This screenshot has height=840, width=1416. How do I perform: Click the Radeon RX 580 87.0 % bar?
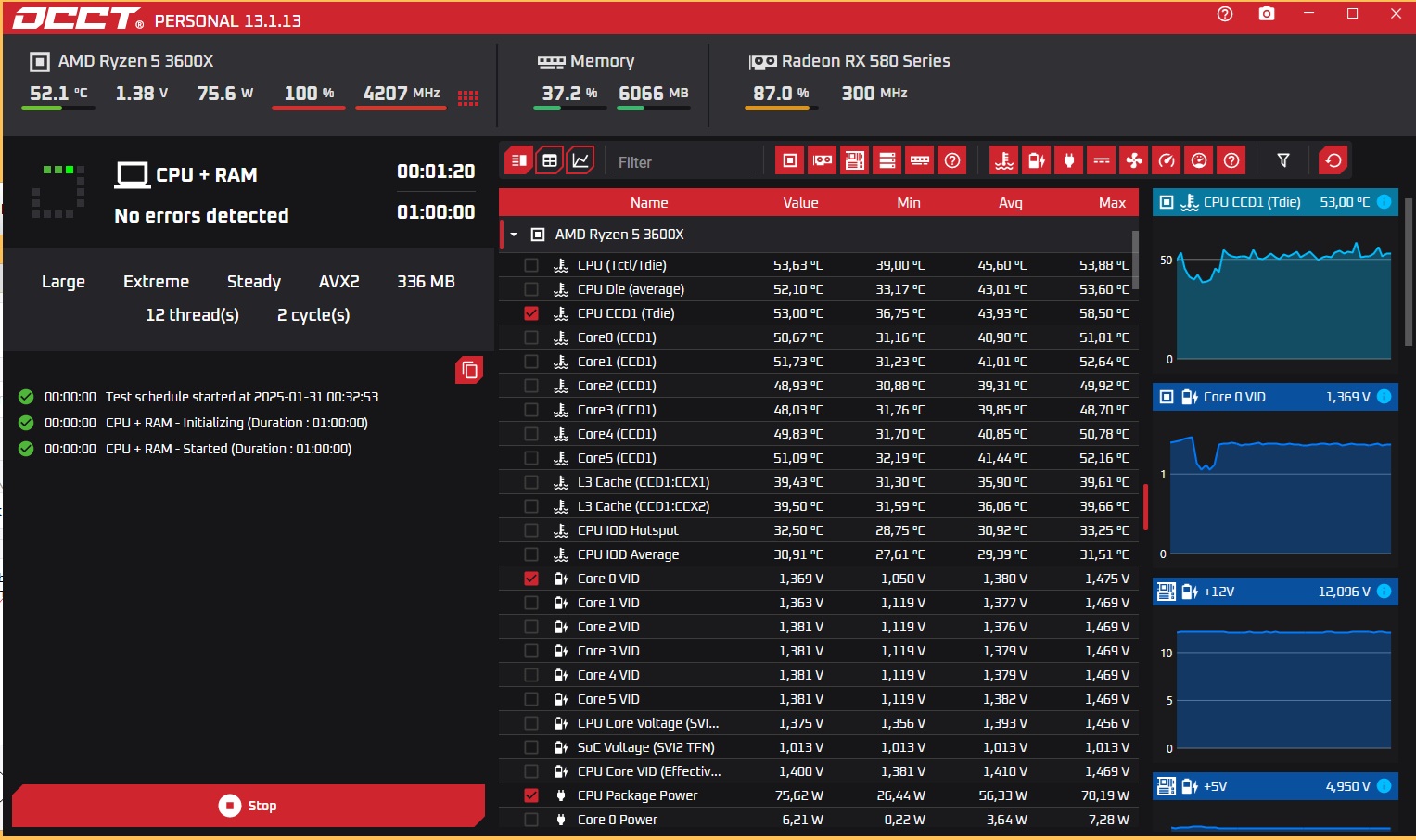point(782,108)
